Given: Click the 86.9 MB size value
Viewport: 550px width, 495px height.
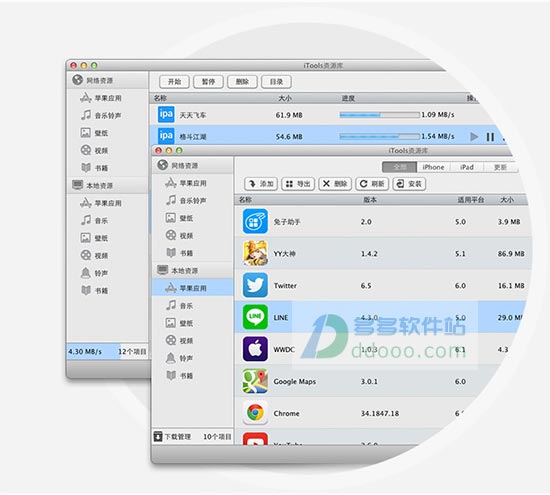Looking at the screenshot, I should (511, 254).
